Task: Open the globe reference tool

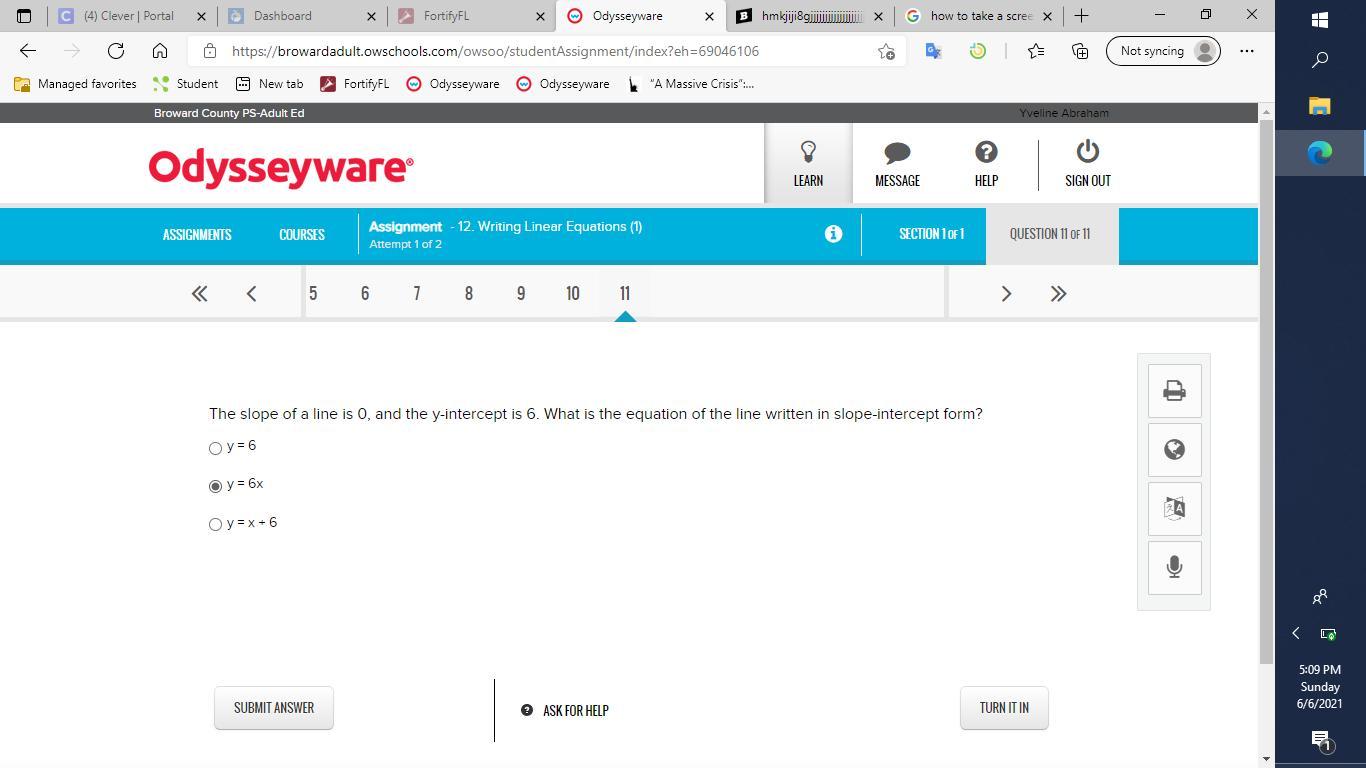Action: tap(1174, 449)
